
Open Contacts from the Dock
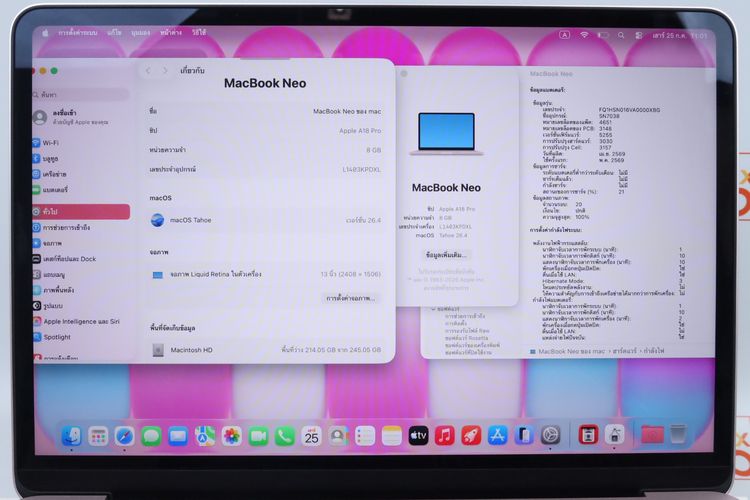point(338,436)
